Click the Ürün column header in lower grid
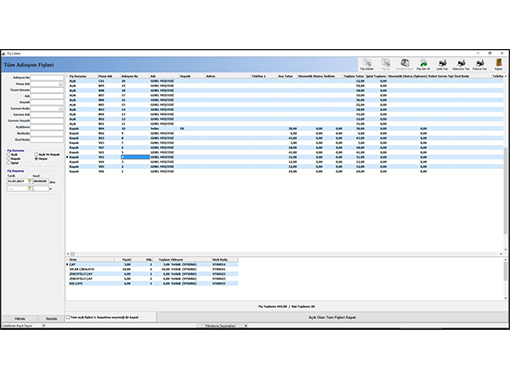Image resolution: width=510 pixels, height=380 pixels. click(x=91, y=259)
